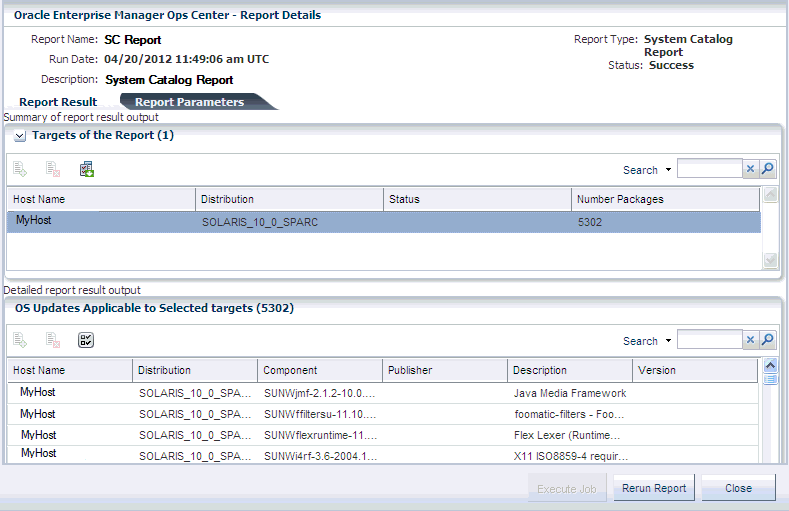Sort OS Updates table by Version column
Viewport: 789px width, 511px height.
695,370
